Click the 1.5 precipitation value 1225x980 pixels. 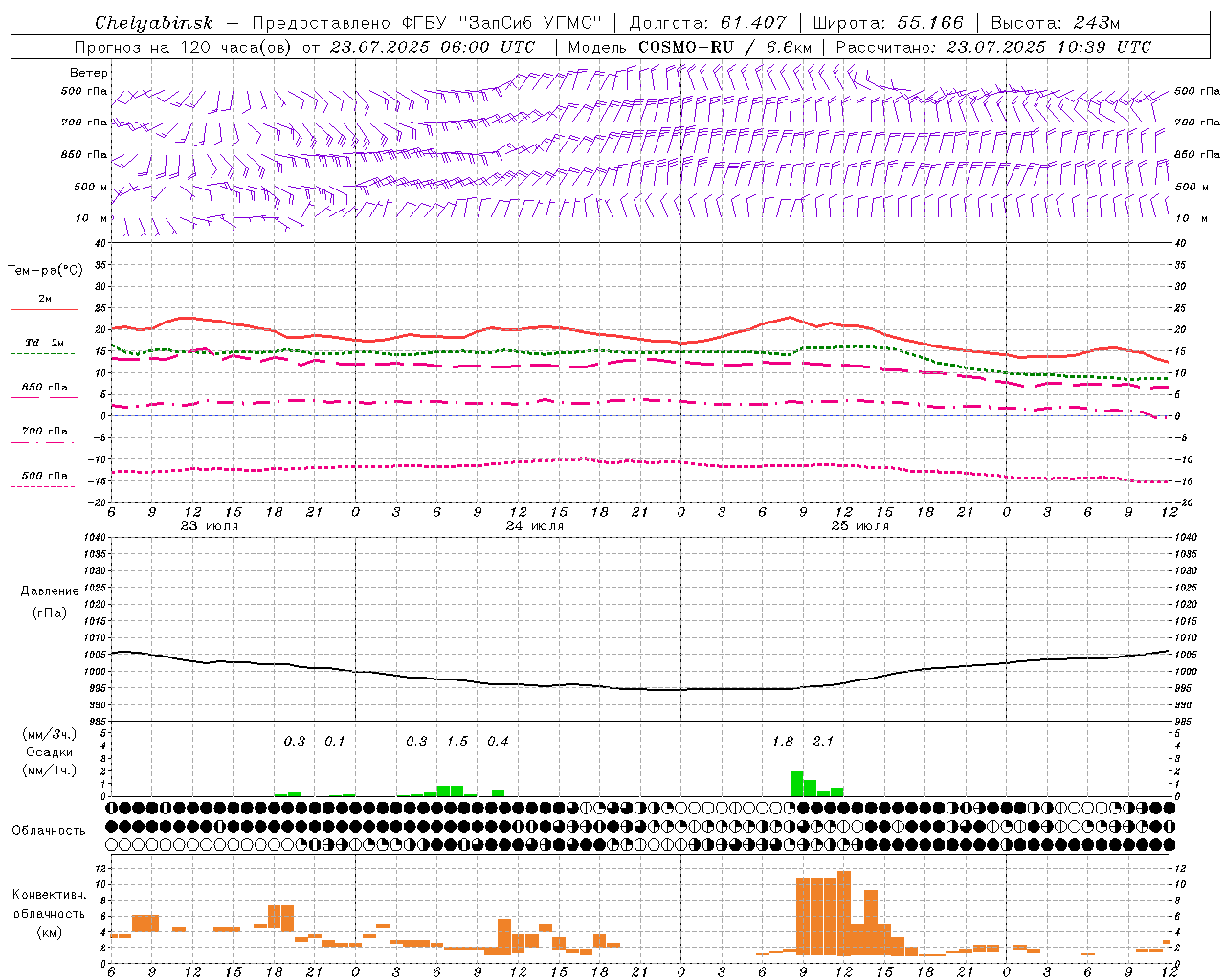click(457, 741)
